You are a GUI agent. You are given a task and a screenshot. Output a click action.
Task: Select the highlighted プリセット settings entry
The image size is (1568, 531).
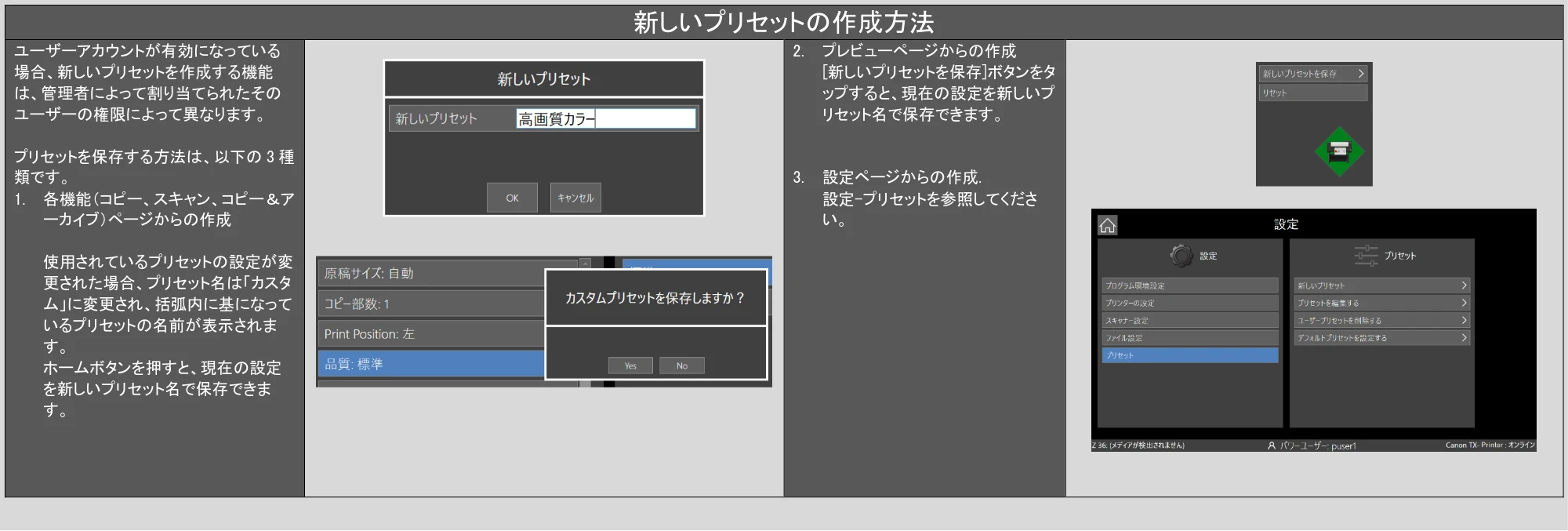(1190, 355)
